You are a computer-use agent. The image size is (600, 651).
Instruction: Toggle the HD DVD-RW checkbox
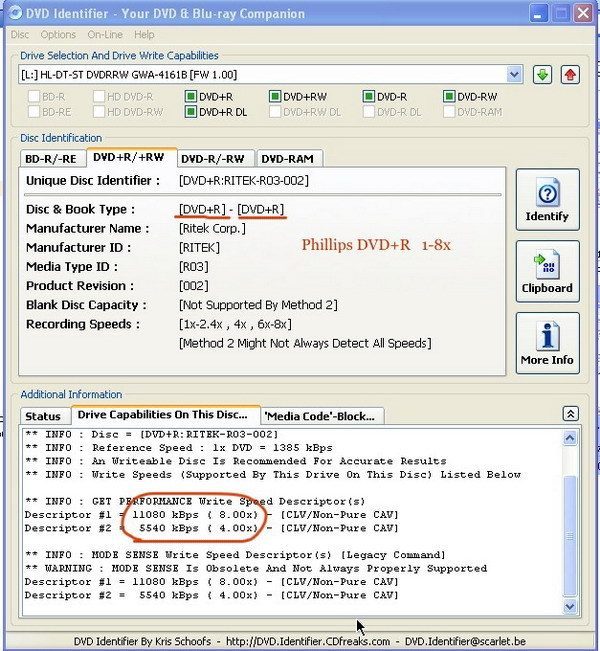click(x=99, y=112)
